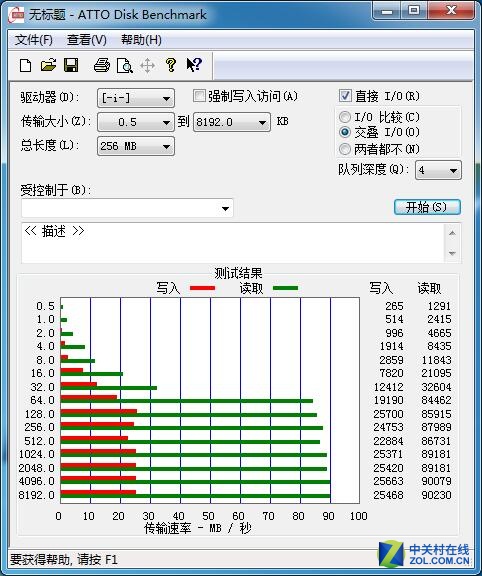The height and width of the screenshot is (576, 482).
Task: Select 交叠 I/O radio option
Action: pyautogui.click(x=345, y=132)
